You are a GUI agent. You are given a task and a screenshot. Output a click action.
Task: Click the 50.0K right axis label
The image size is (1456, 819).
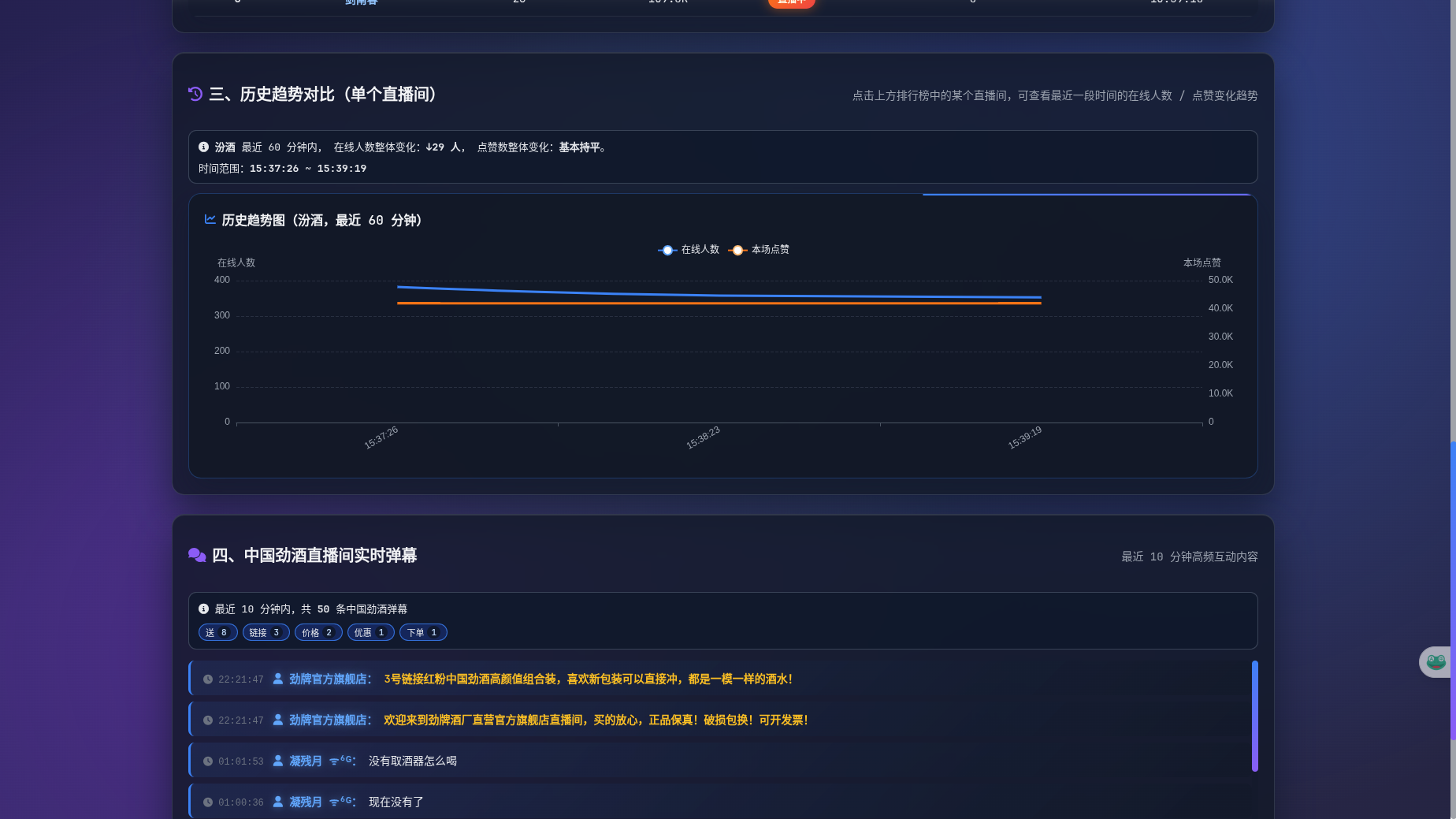click(x=1220, y=281)
